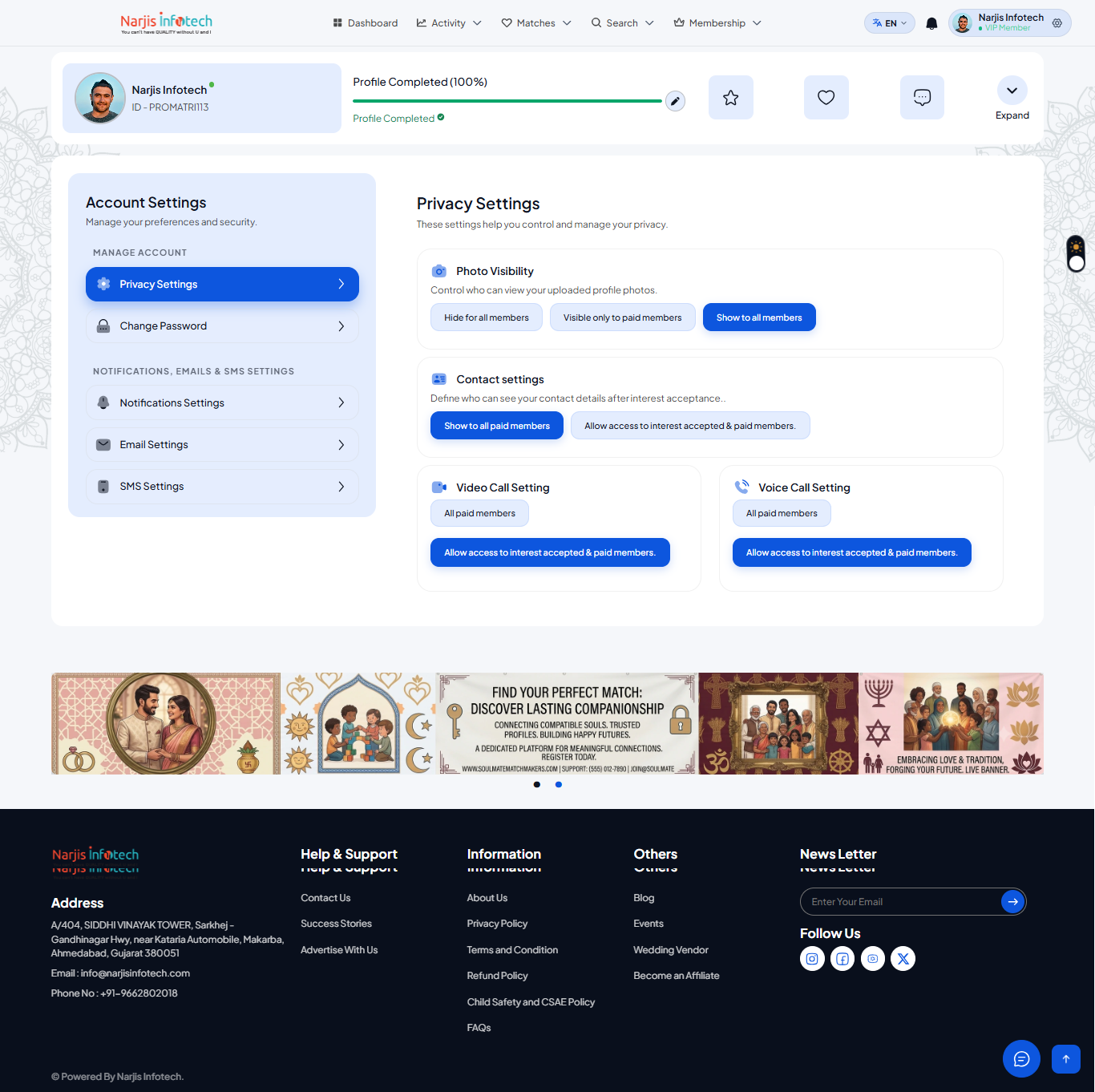Click the Facebook icon under Follow Us
This screenshot has width=1095, height=1092.
tap(842, 958)
